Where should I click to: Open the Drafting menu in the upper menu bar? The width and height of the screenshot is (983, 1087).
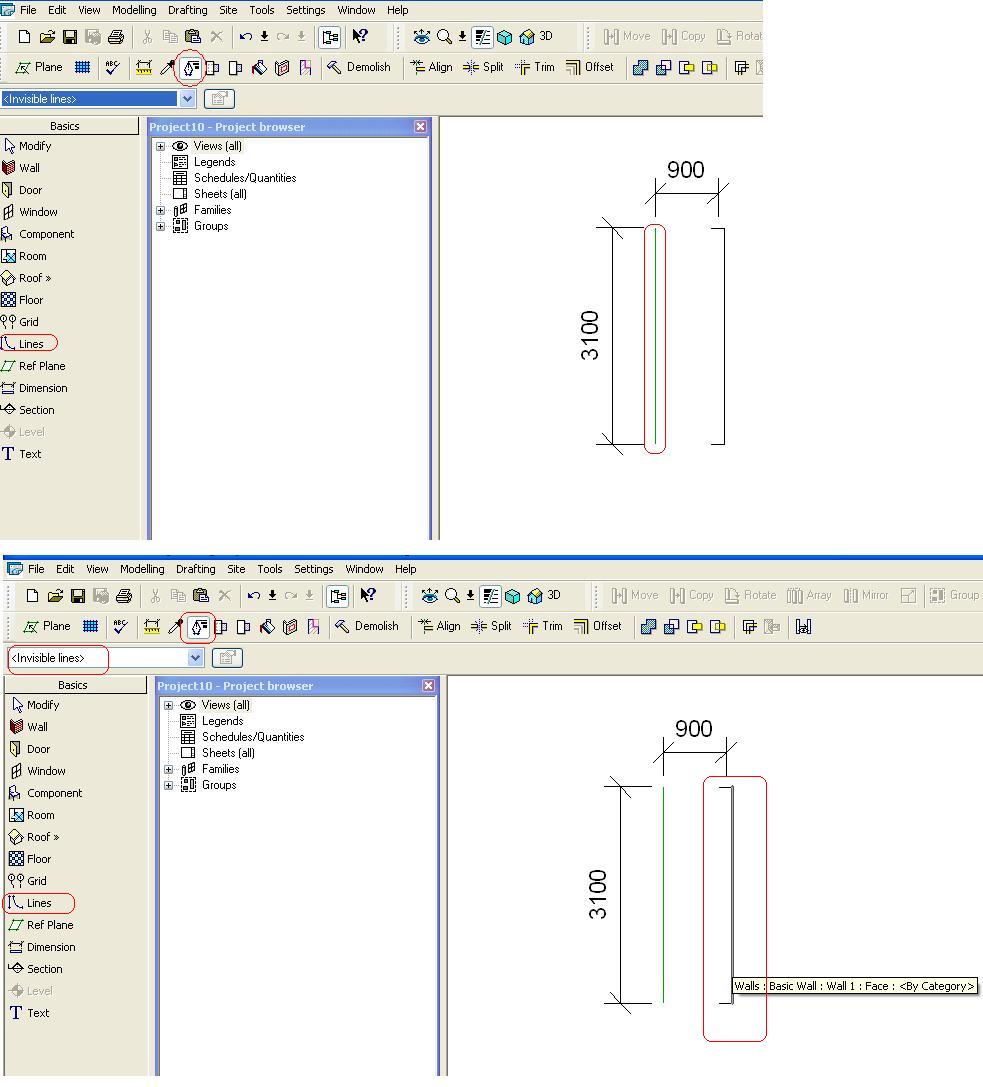(x=187, y=10)
